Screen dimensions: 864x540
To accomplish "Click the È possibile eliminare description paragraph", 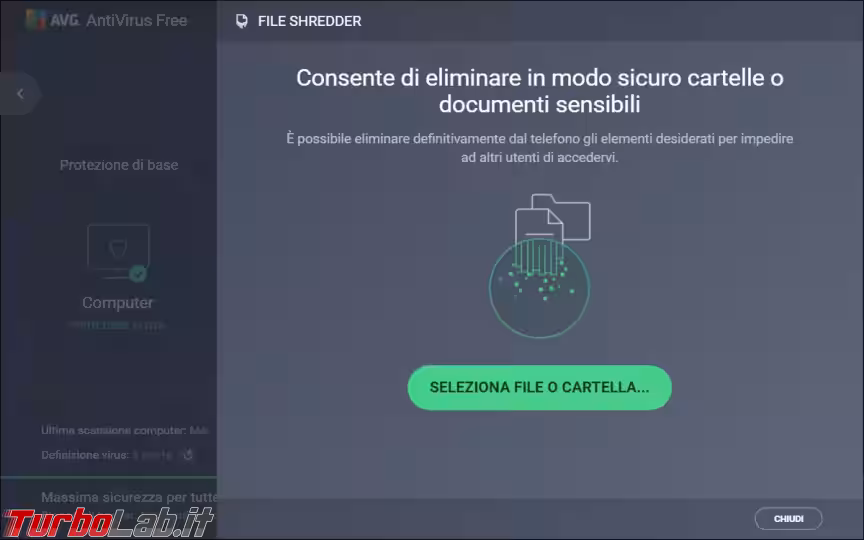I will pos(539,148).
